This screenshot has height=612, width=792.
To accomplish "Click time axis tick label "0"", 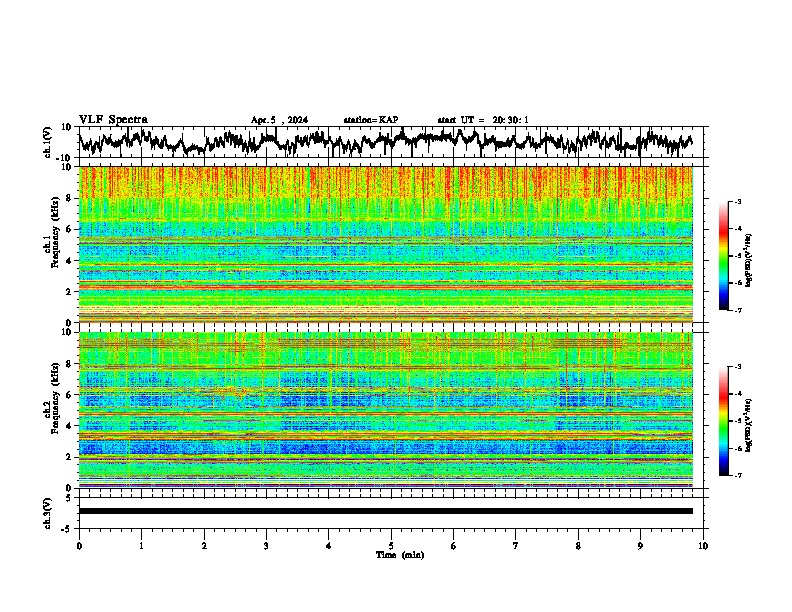I will pyautogui.click(x=79, y=546).
